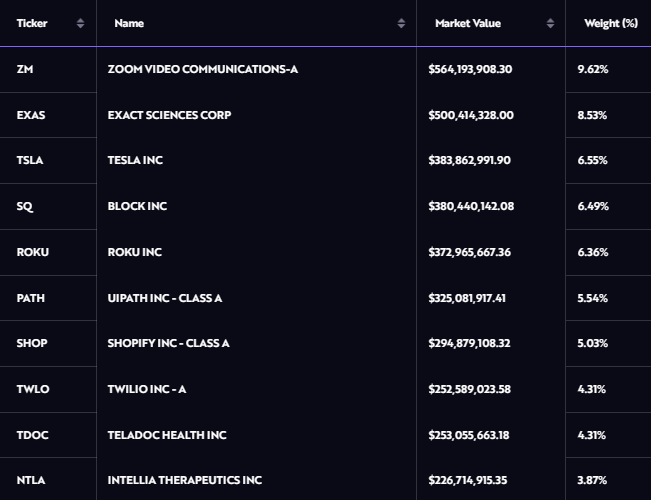Click the ROKU ticker symbol

click(x=32, y=252)
